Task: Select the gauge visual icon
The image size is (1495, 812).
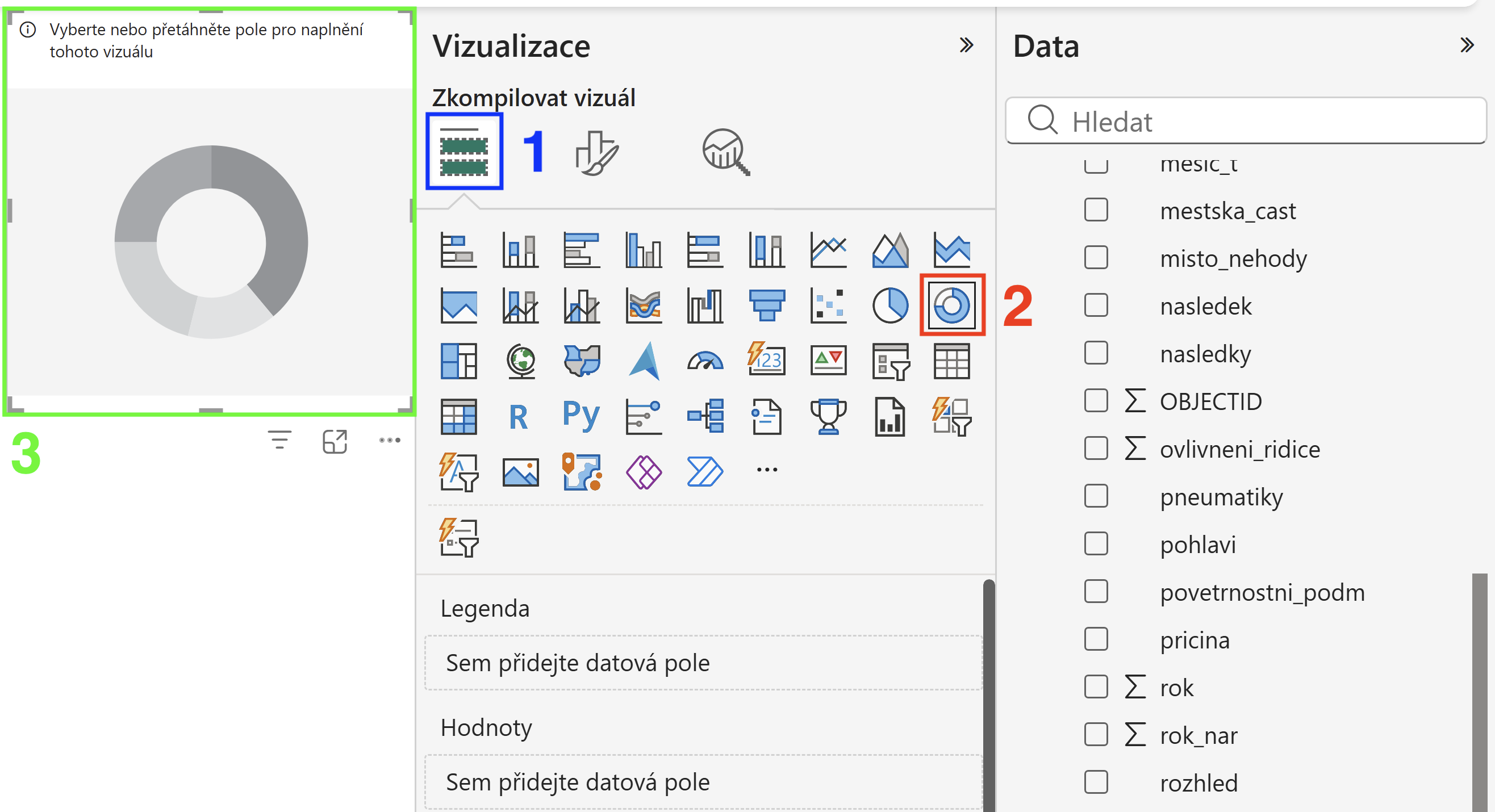Action: point(705,361)
